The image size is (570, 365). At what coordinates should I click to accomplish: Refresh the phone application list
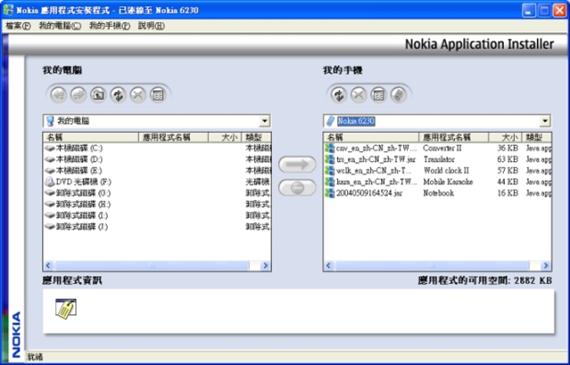click(x=339, y=95)
